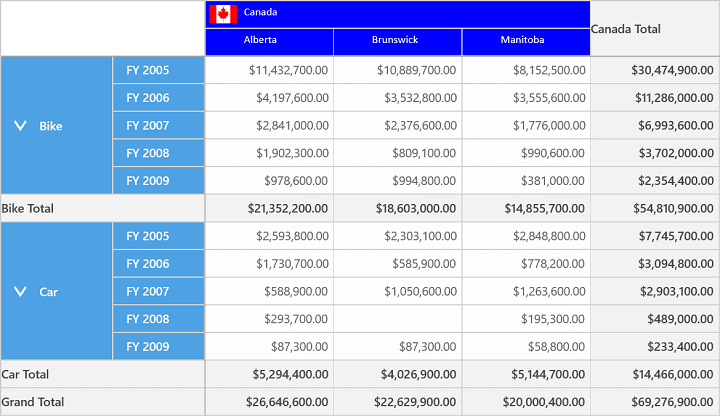This screenshot has width=720, height=416.
Task: Click the $69,276,900.00 grand total cell
Action: click(x=655, y=402)
